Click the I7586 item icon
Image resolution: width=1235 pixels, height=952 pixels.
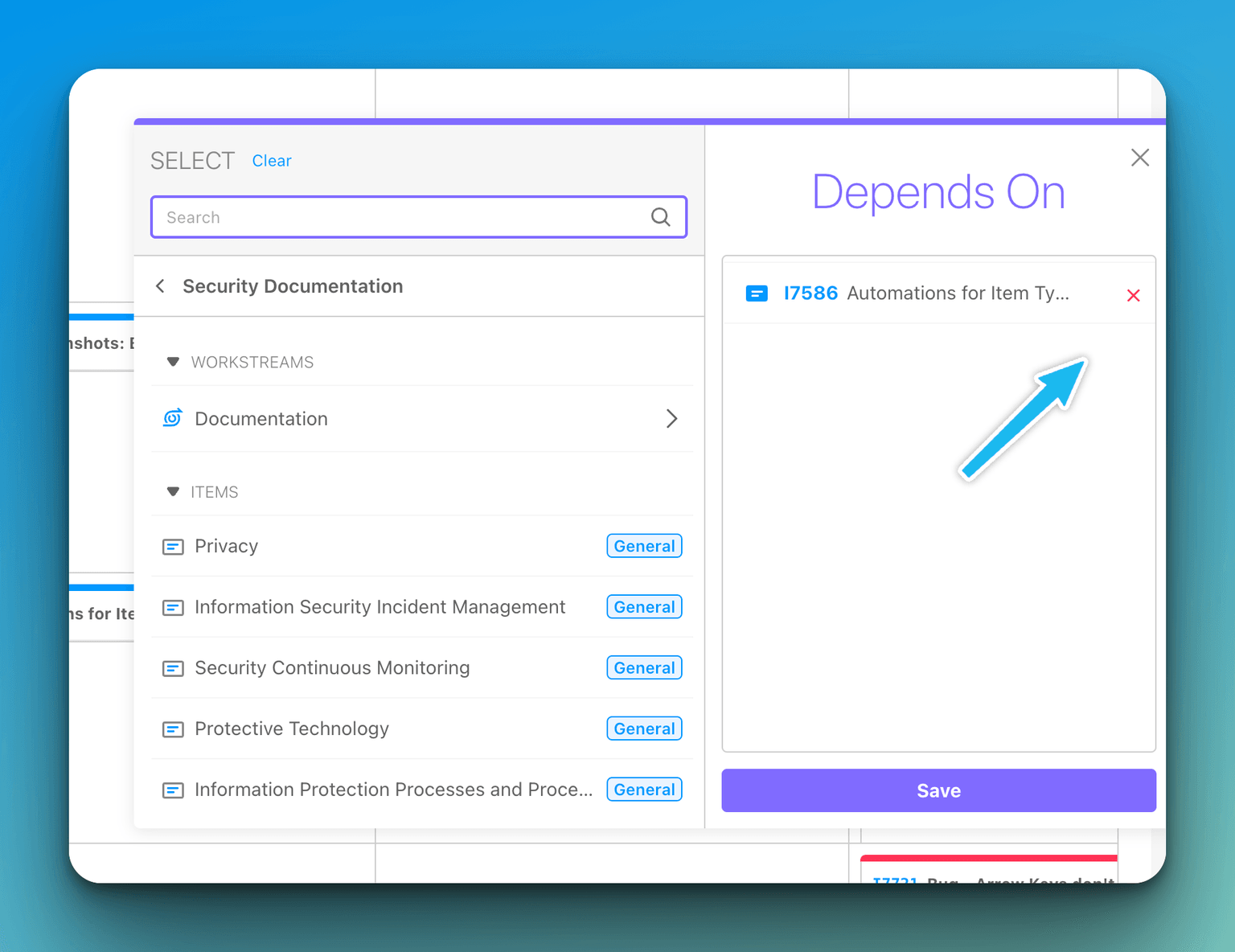point(757,293)
